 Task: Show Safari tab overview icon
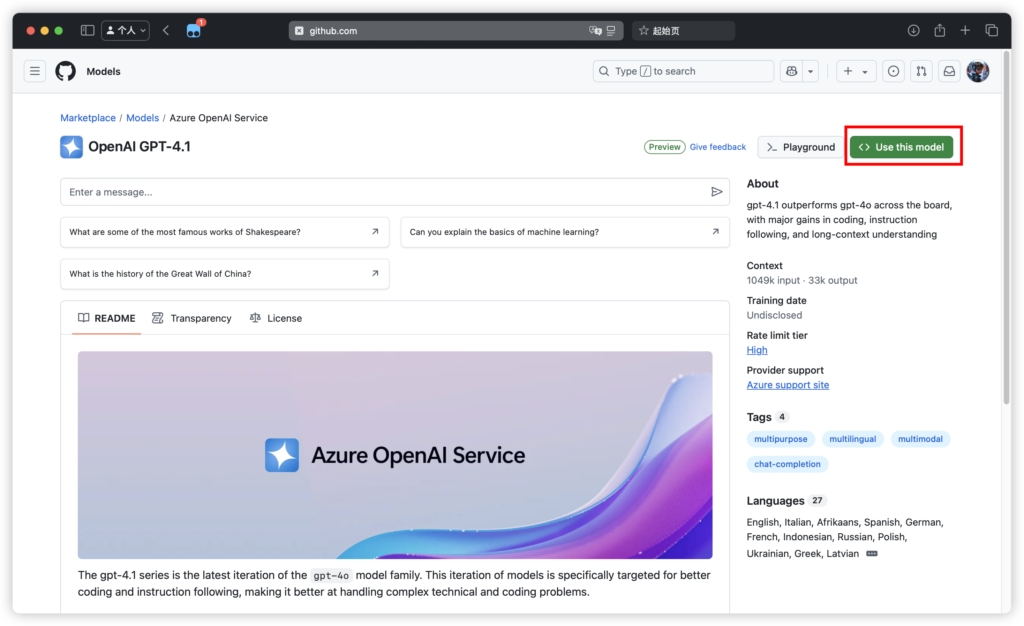(991, 30)
